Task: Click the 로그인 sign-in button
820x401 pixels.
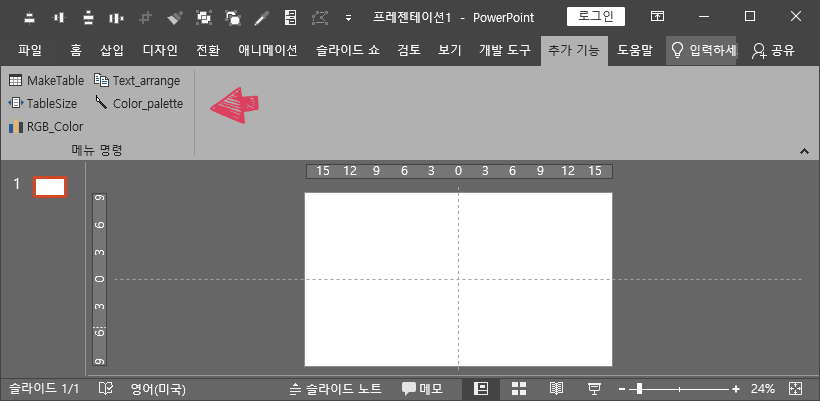Action: (x=596, y=16)
